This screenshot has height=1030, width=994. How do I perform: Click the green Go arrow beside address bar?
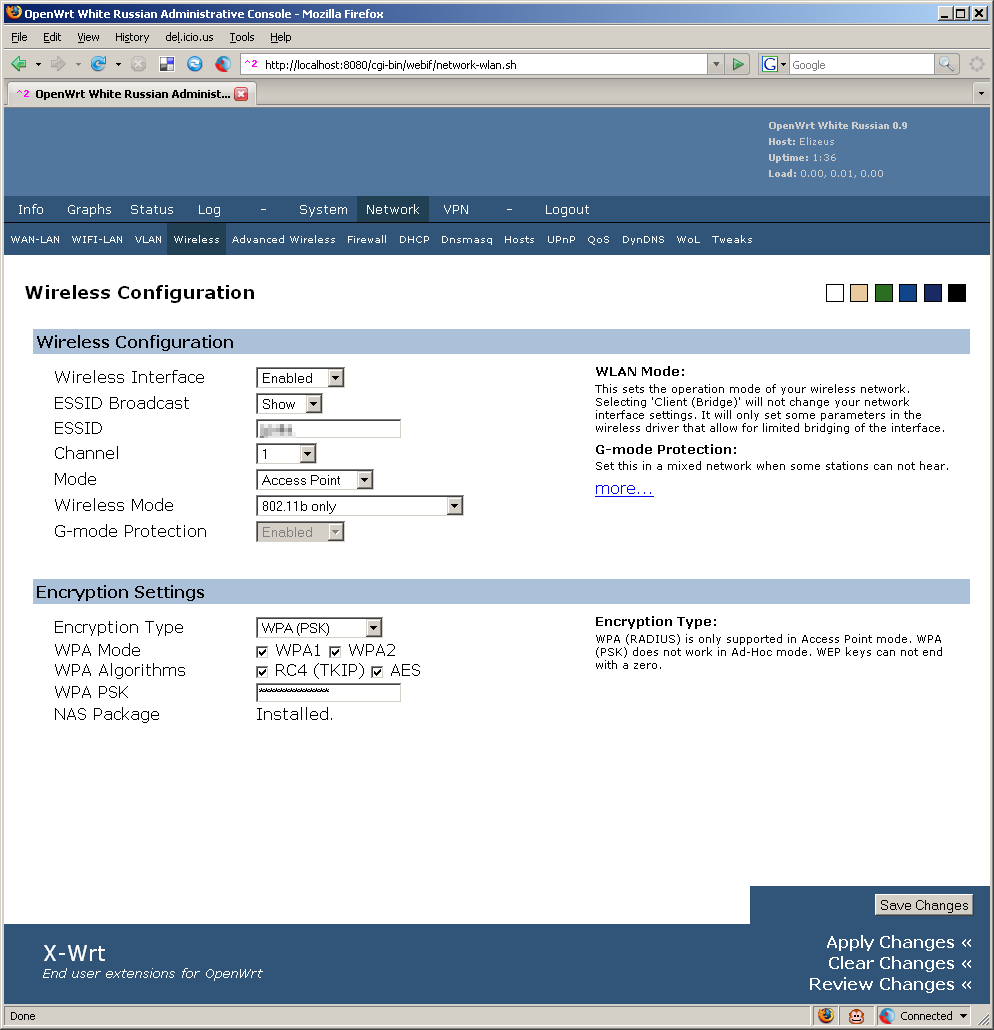tap(738, 64)
